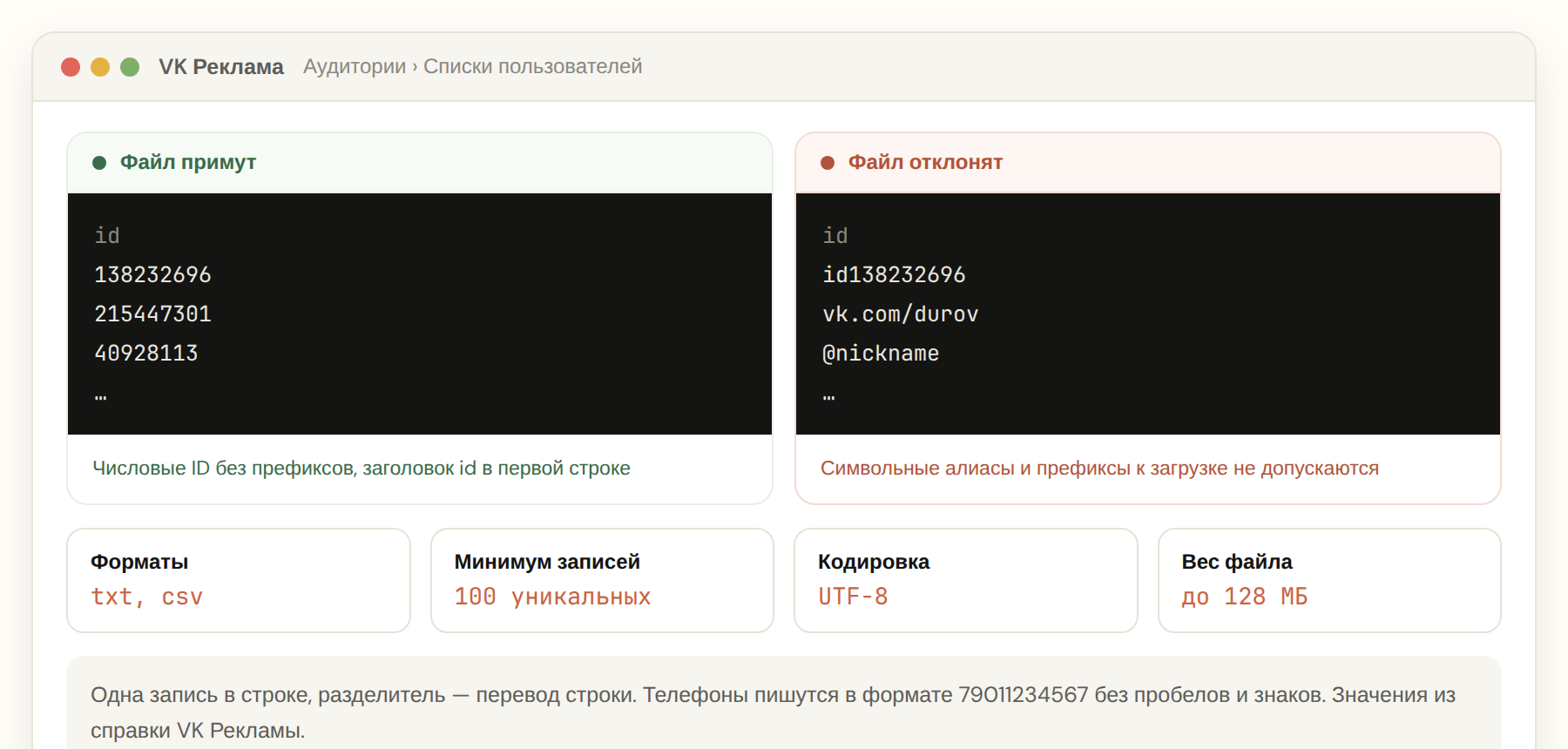Click the до 128 МБ value
The height and width of the screenshot is (749, 1568).
pos(1245,597)
